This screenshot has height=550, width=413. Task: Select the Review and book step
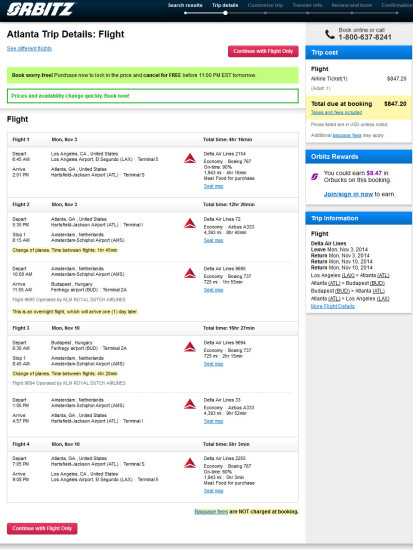tap(352, 5)
